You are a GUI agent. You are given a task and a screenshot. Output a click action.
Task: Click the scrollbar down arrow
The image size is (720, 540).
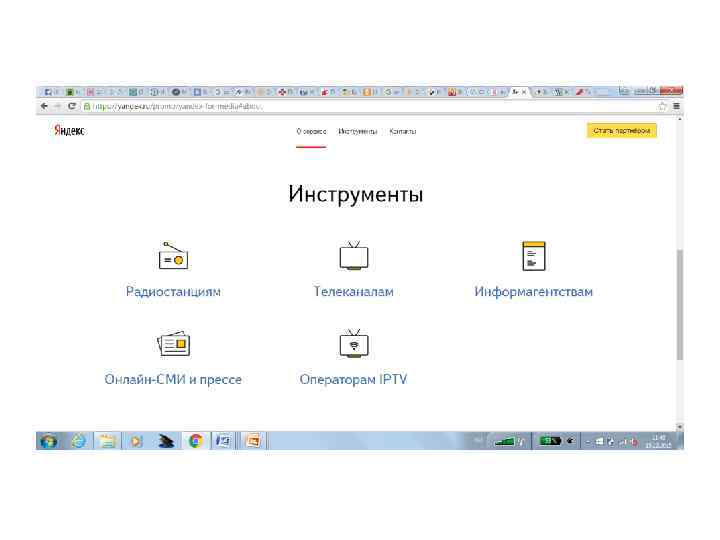coord(680,427)
